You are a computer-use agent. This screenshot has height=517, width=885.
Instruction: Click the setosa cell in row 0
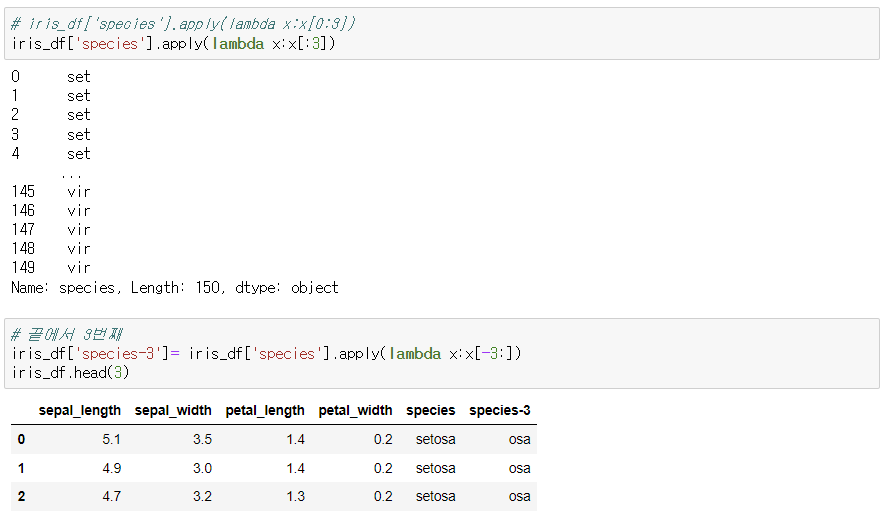click(x=435, y=439)
